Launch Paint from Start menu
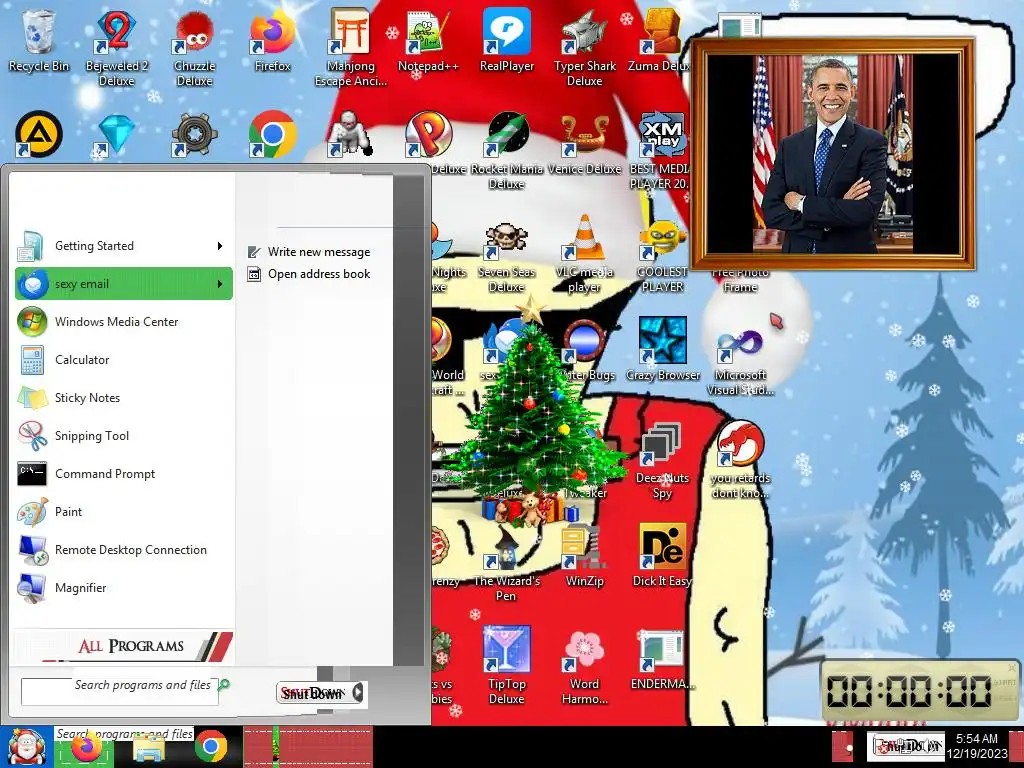 coord(123,511)
